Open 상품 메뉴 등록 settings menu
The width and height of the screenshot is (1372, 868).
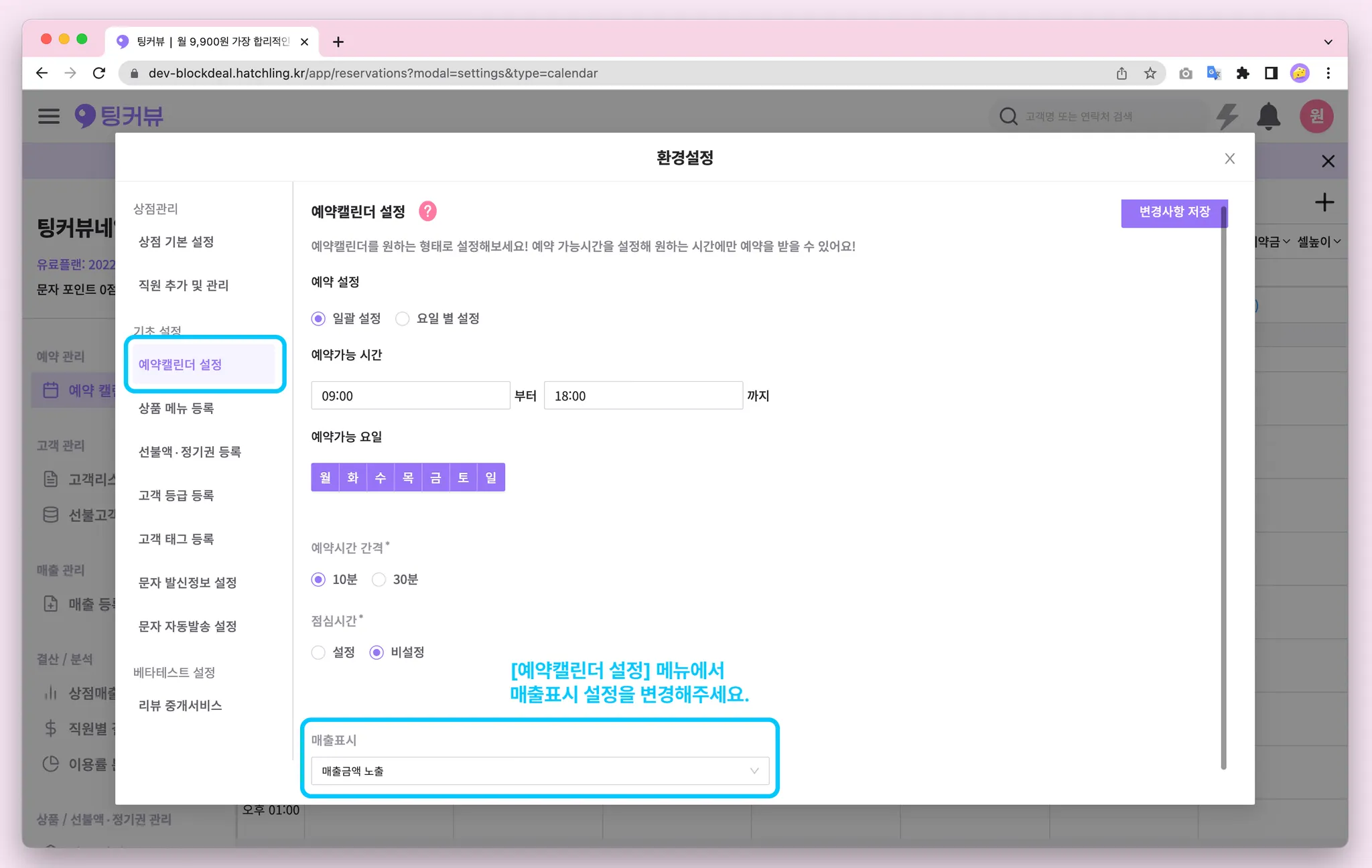click(176, 409)
